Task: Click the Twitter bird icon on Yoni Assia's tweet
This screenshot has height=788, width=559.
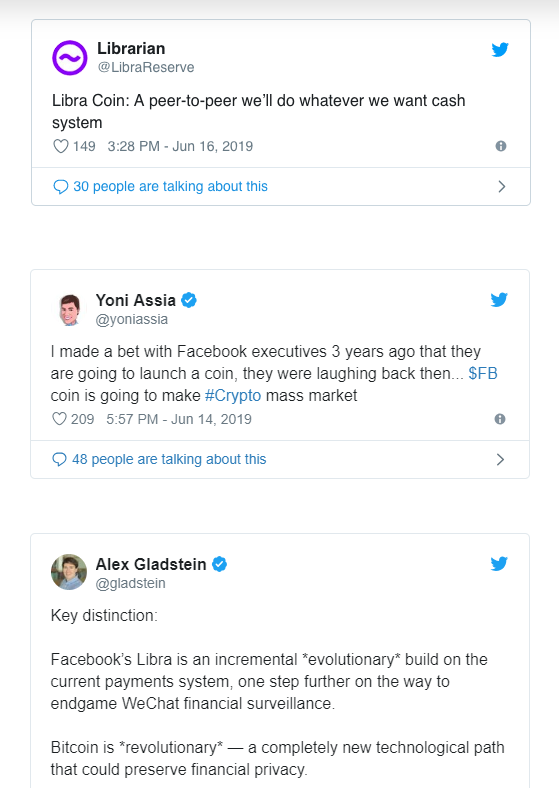Action: 499,300
